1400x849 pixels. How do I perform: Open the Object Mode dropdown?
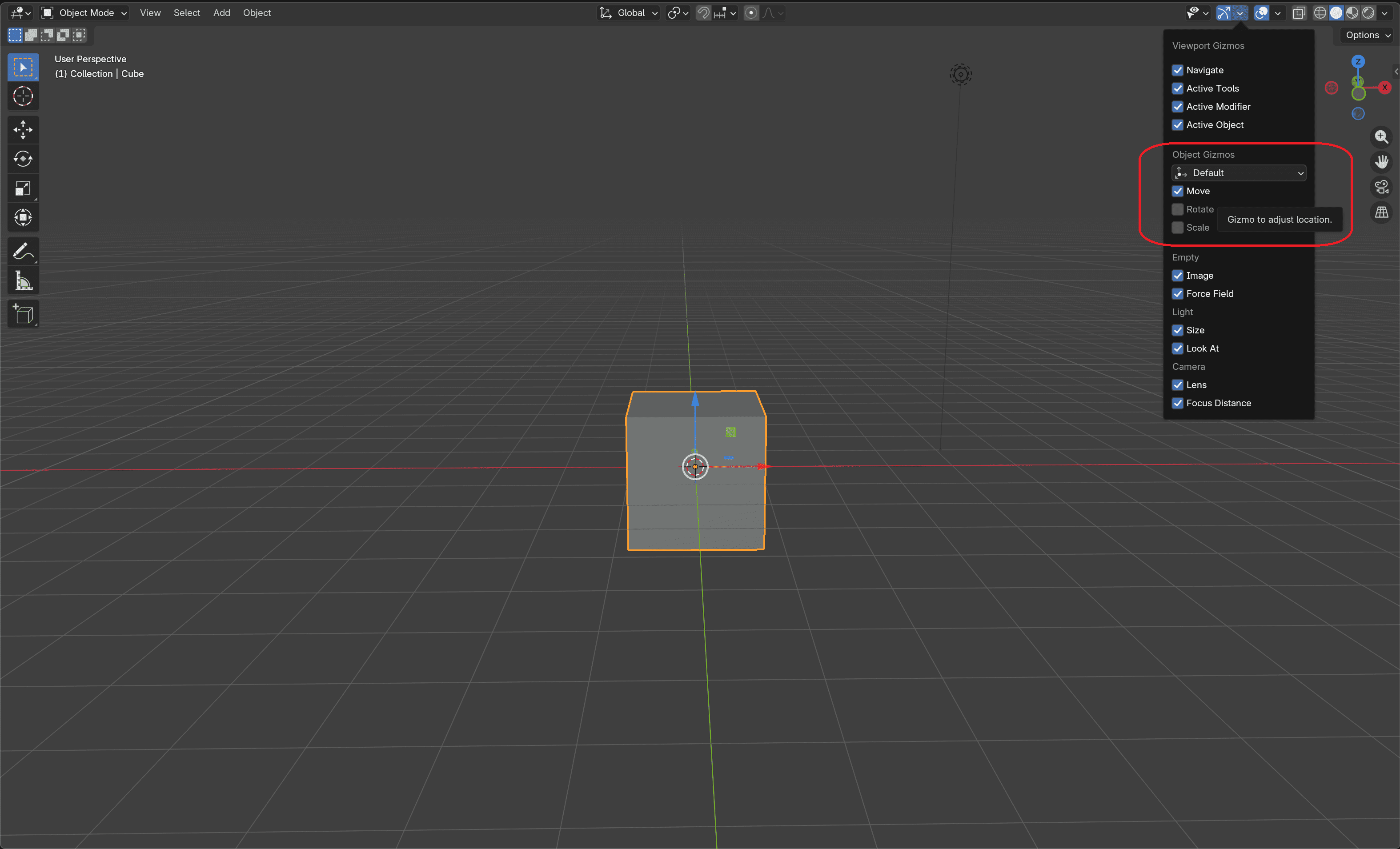click(84, 12)
